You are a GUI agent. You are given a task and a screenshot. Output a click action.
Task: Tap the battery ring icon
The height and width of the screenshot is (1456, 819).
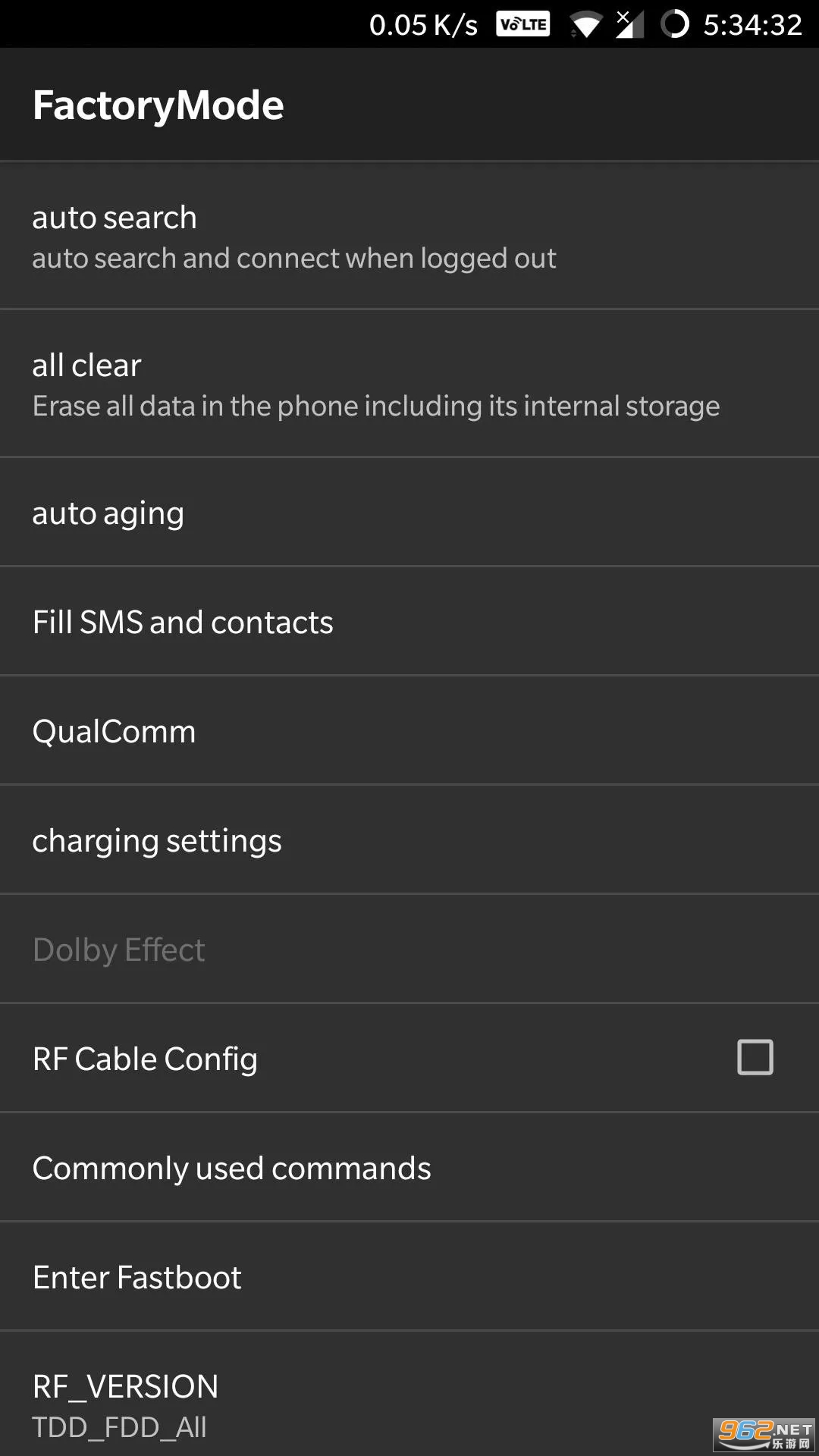pyautogui.click(x=674, y=25)
